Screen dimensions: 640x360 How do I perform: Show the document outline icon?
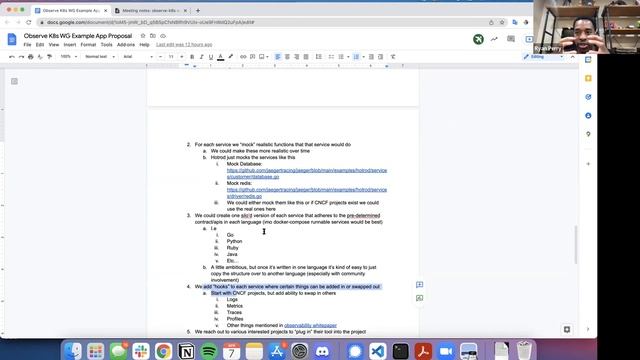(x=14, y=81)
